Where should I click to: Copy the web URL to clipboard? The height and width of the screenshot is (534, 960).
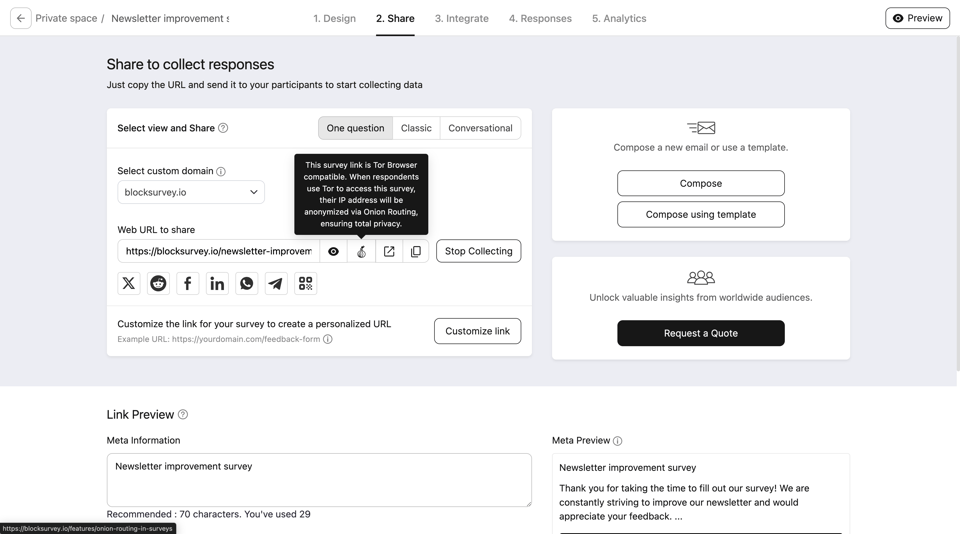pos(416,252)
